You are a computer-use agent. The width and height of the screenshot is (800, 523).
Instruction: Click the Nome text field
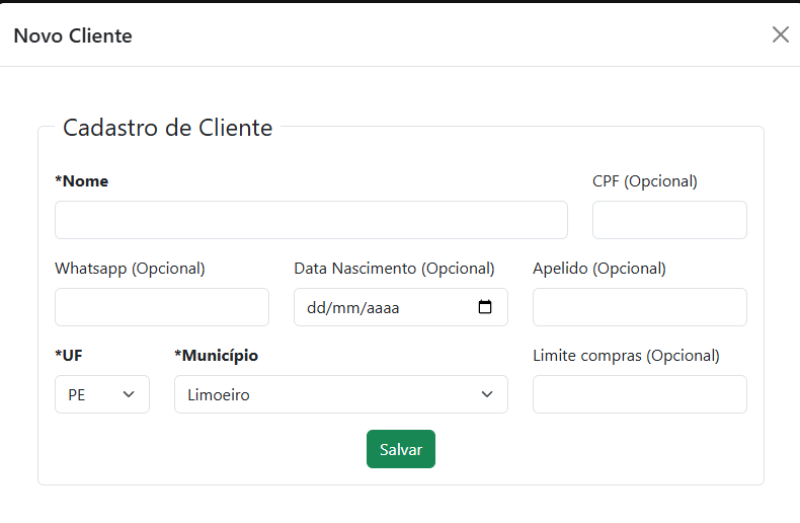coord(311,220)
